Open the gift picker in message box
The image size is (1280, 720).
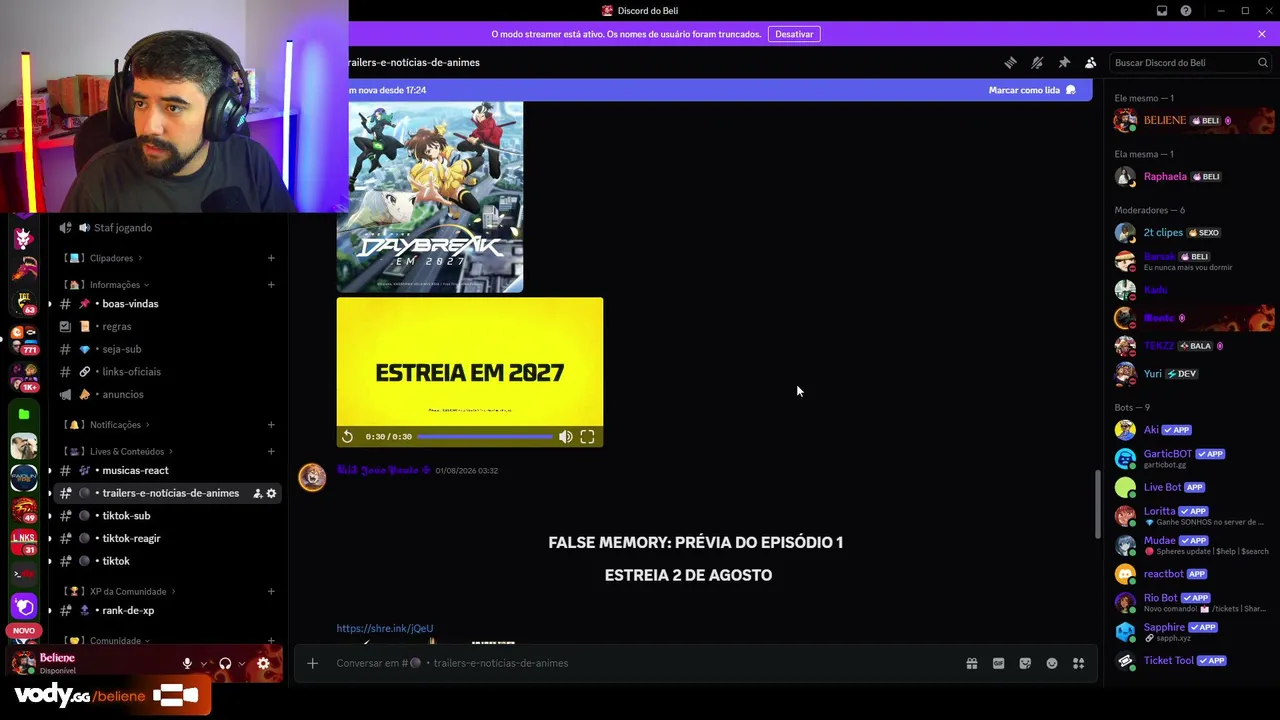971,663
